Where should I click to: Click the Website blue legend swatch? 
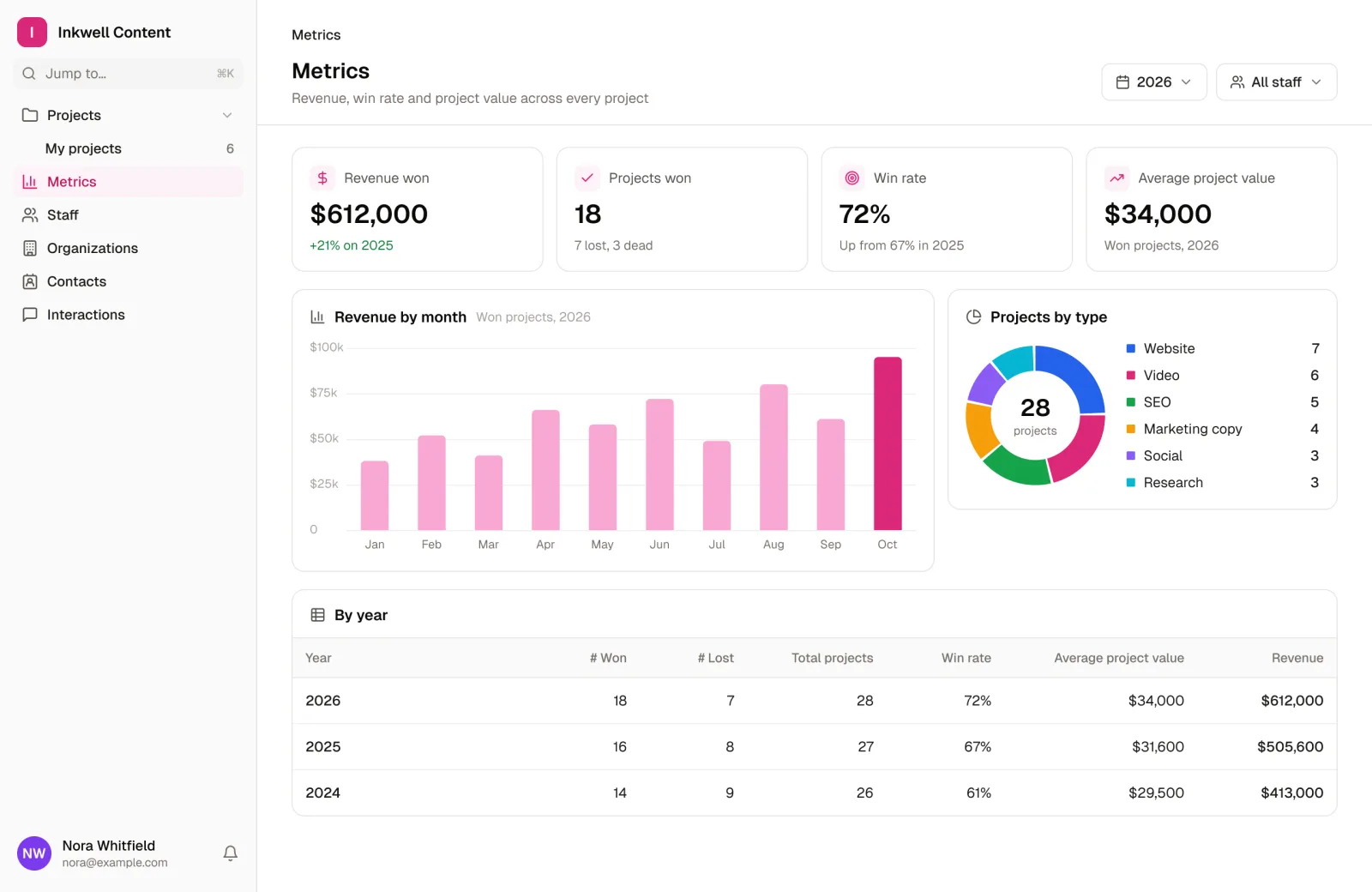point(1131,348)
